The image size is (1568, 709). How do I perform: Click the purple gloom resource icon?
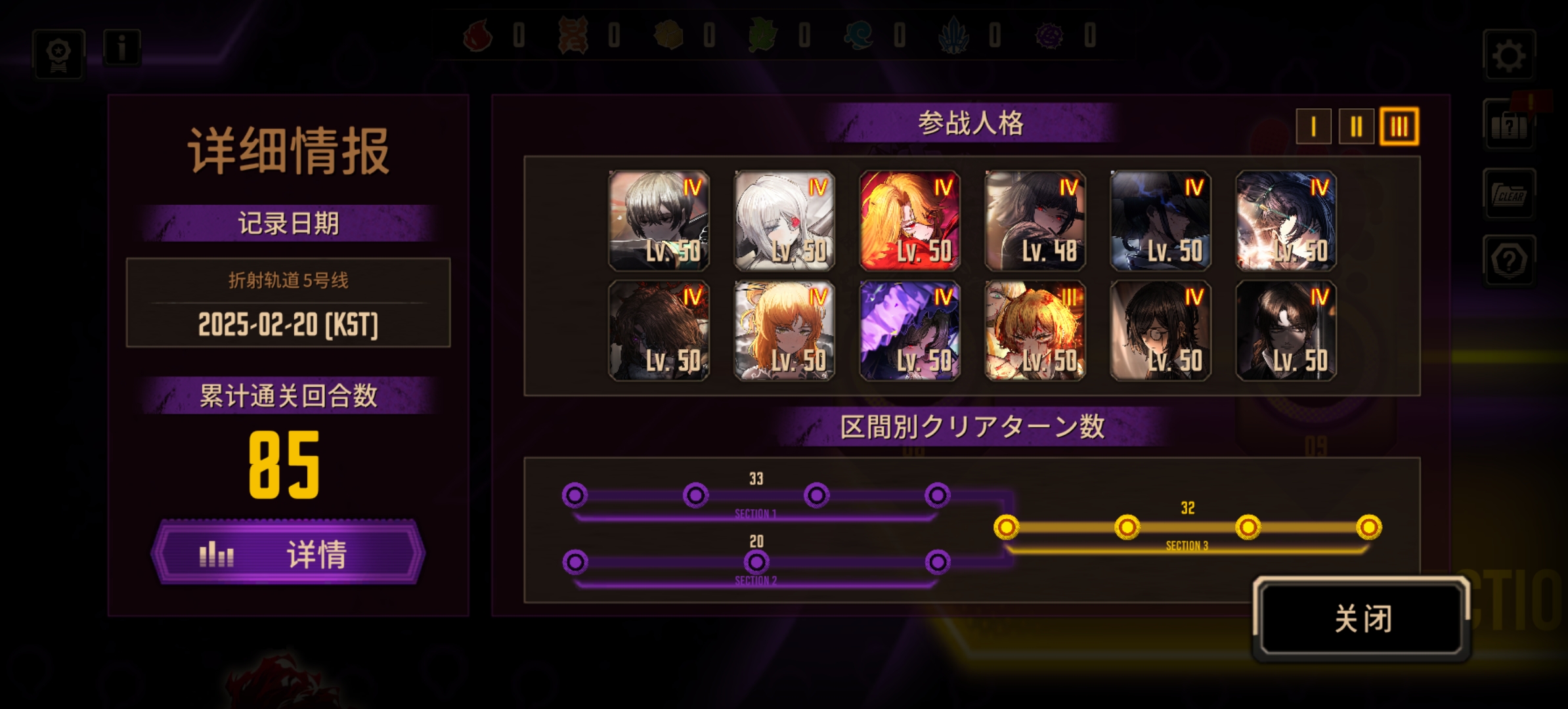(1049, 35)
